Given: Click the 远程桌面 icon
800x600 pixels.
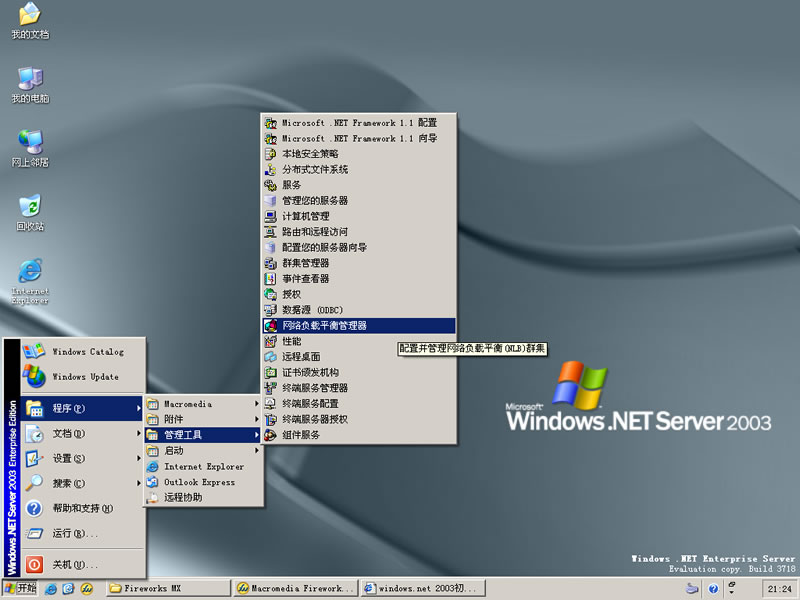Looking at the screenshot, I should coord(270,357).
